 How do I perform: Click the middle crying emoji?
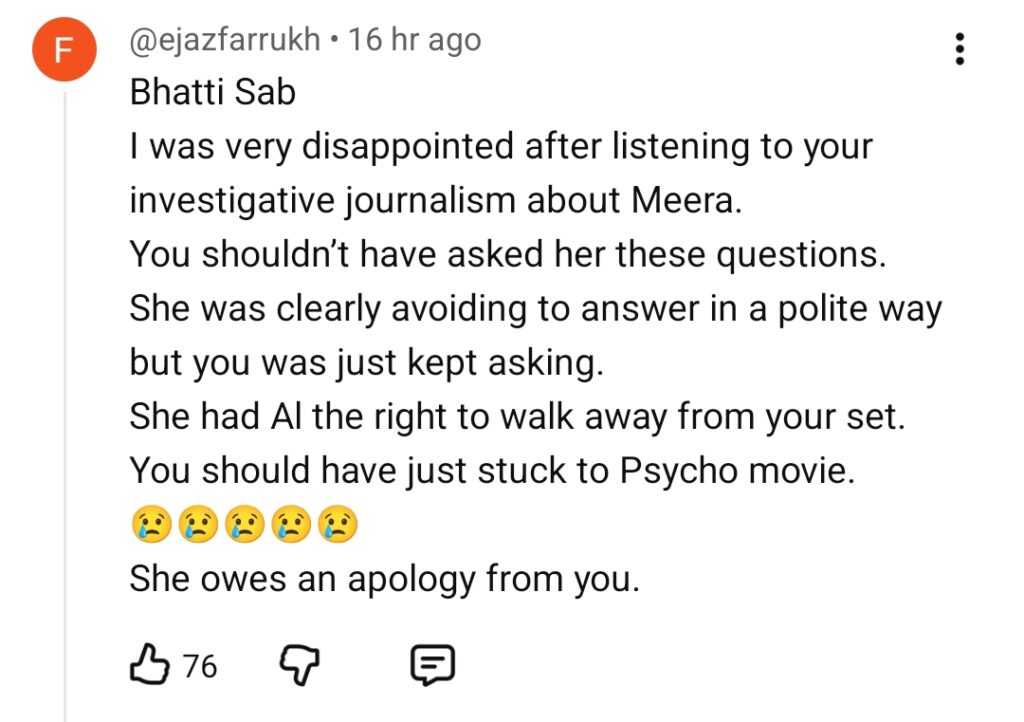[243, 525]
